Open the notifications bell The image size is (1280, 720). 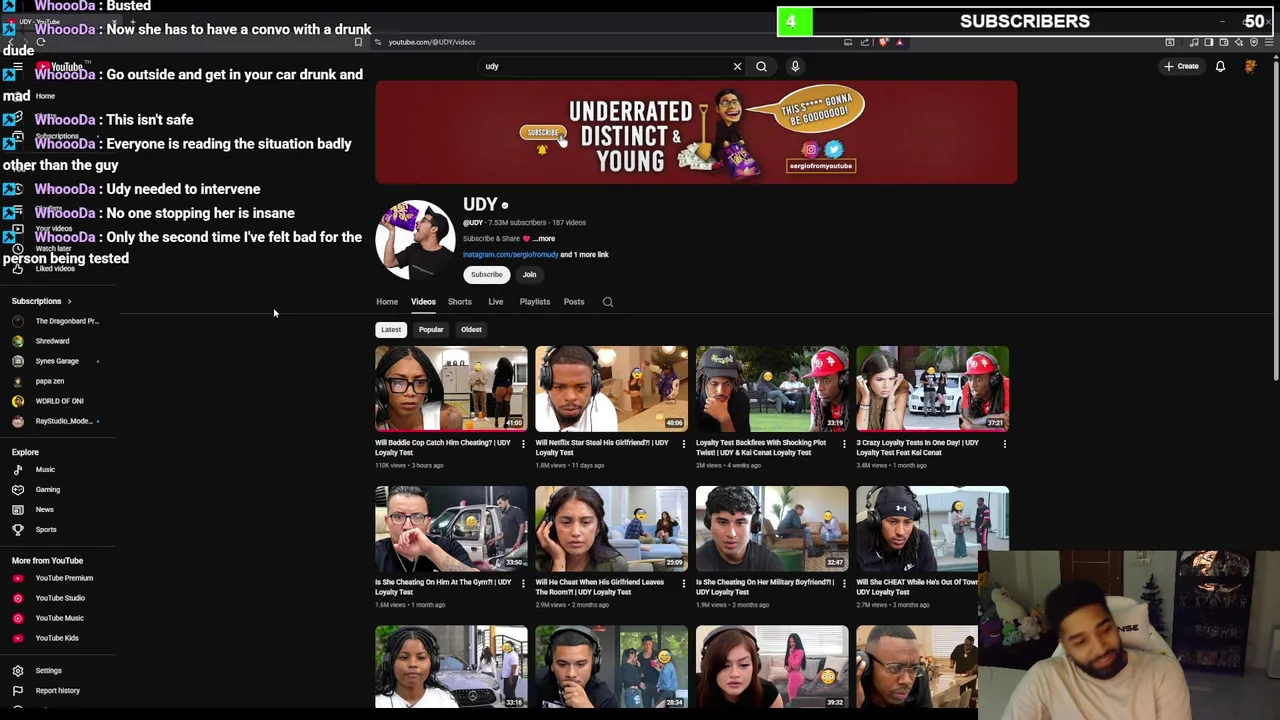(1220, 67)
